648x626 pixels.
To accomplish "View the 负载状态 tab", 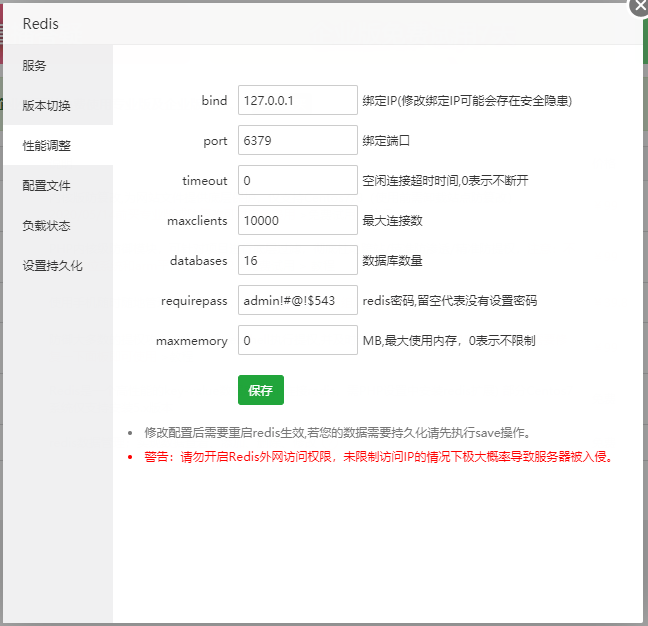I will tap(58, 226).
